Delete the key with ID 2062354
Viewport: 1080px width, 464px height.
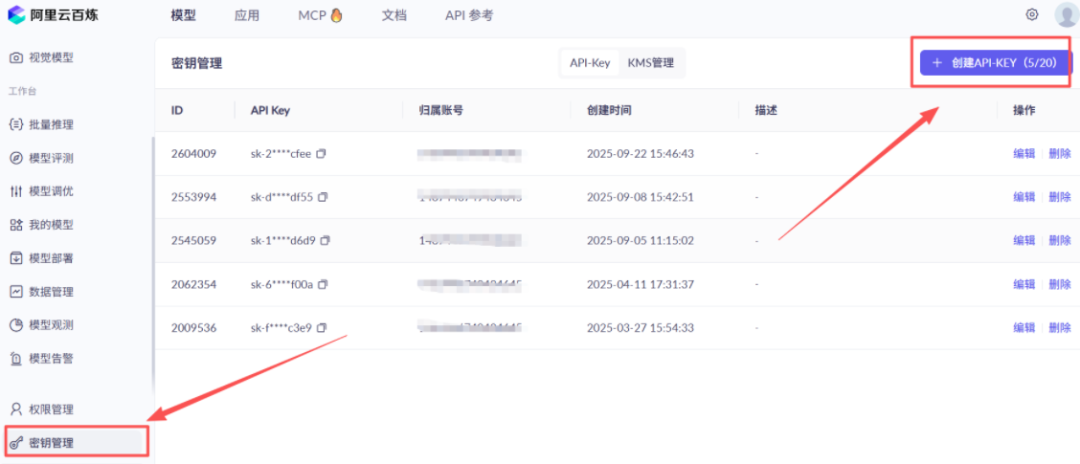[x=1060, y=284]
